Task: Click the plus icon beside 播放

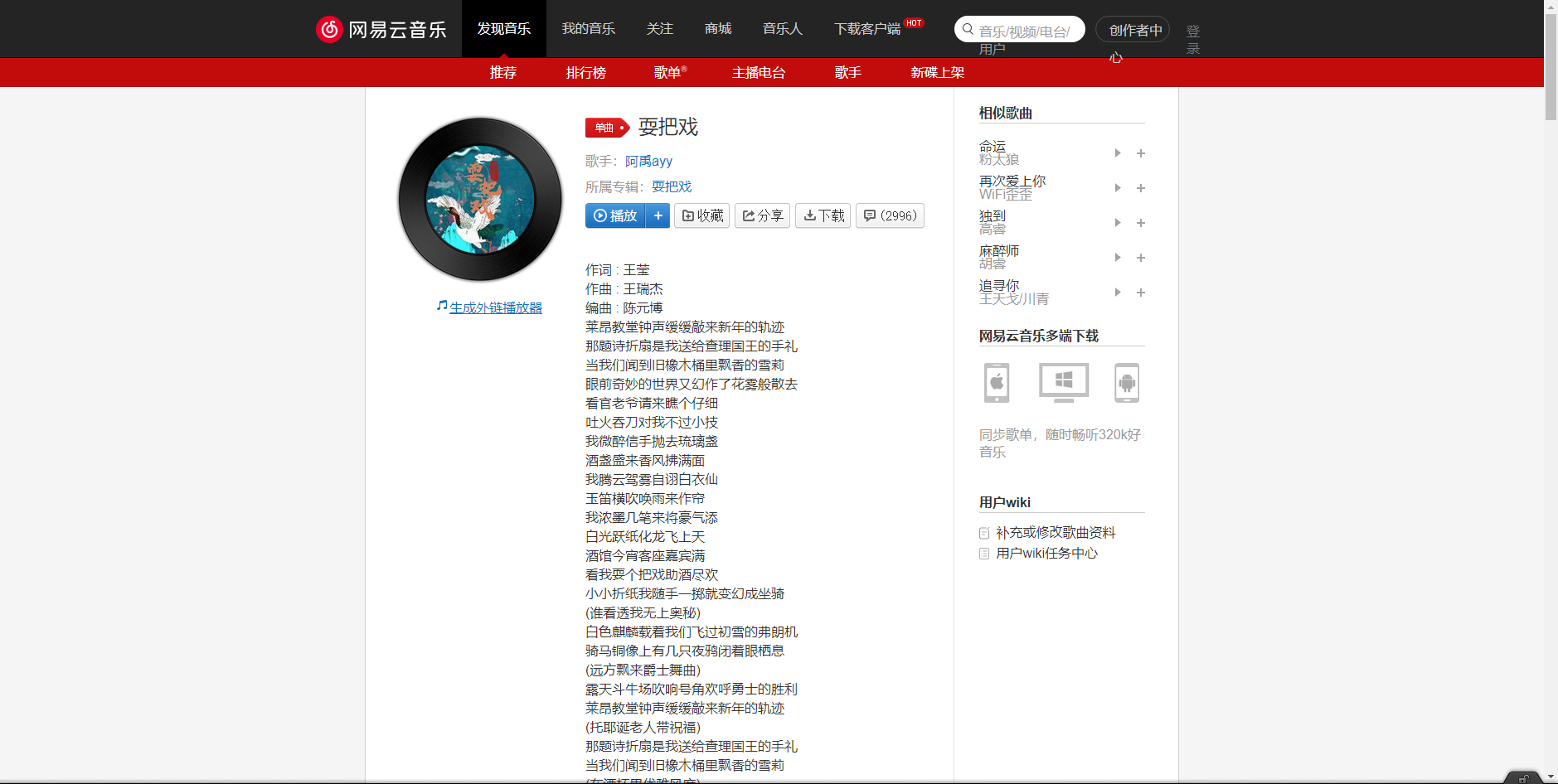Action: tap(658, 215)
